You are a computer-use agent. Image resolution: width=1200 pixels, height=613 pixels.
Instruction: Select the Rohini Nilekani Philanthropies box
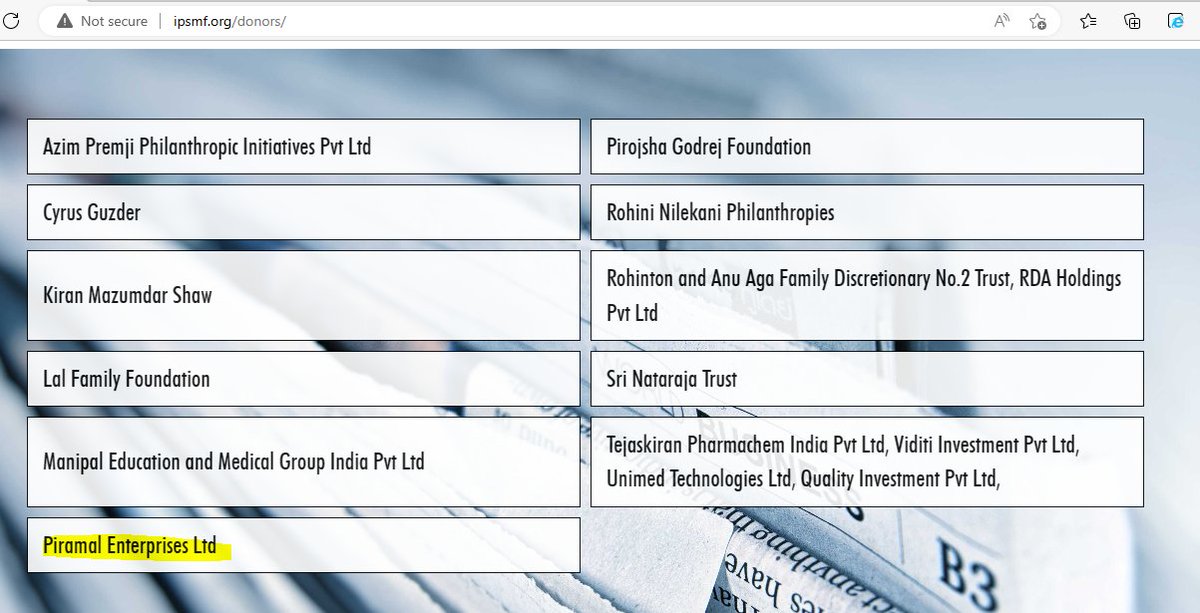point(867,213)
